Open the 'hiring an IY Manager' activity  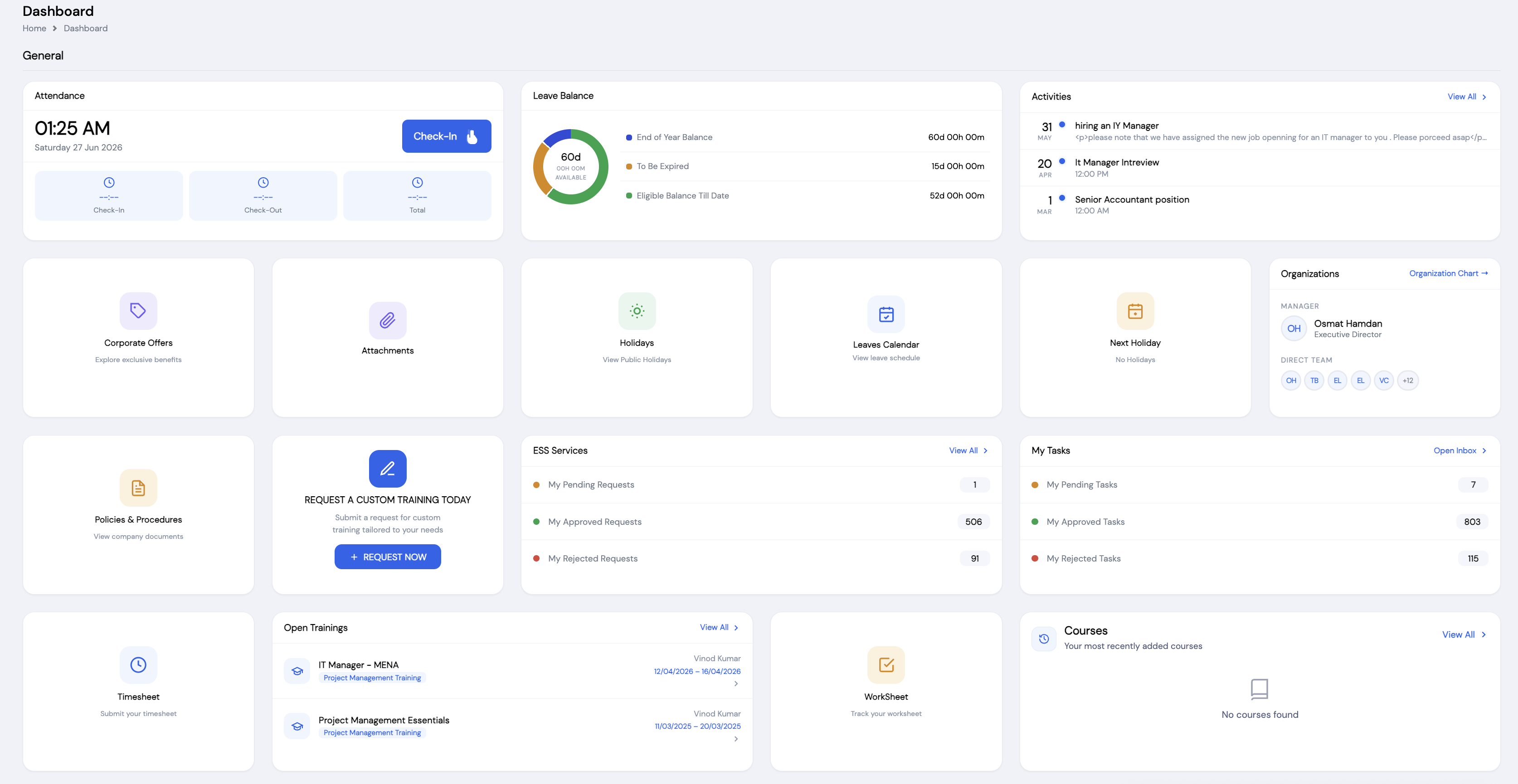pos(1259,131)
